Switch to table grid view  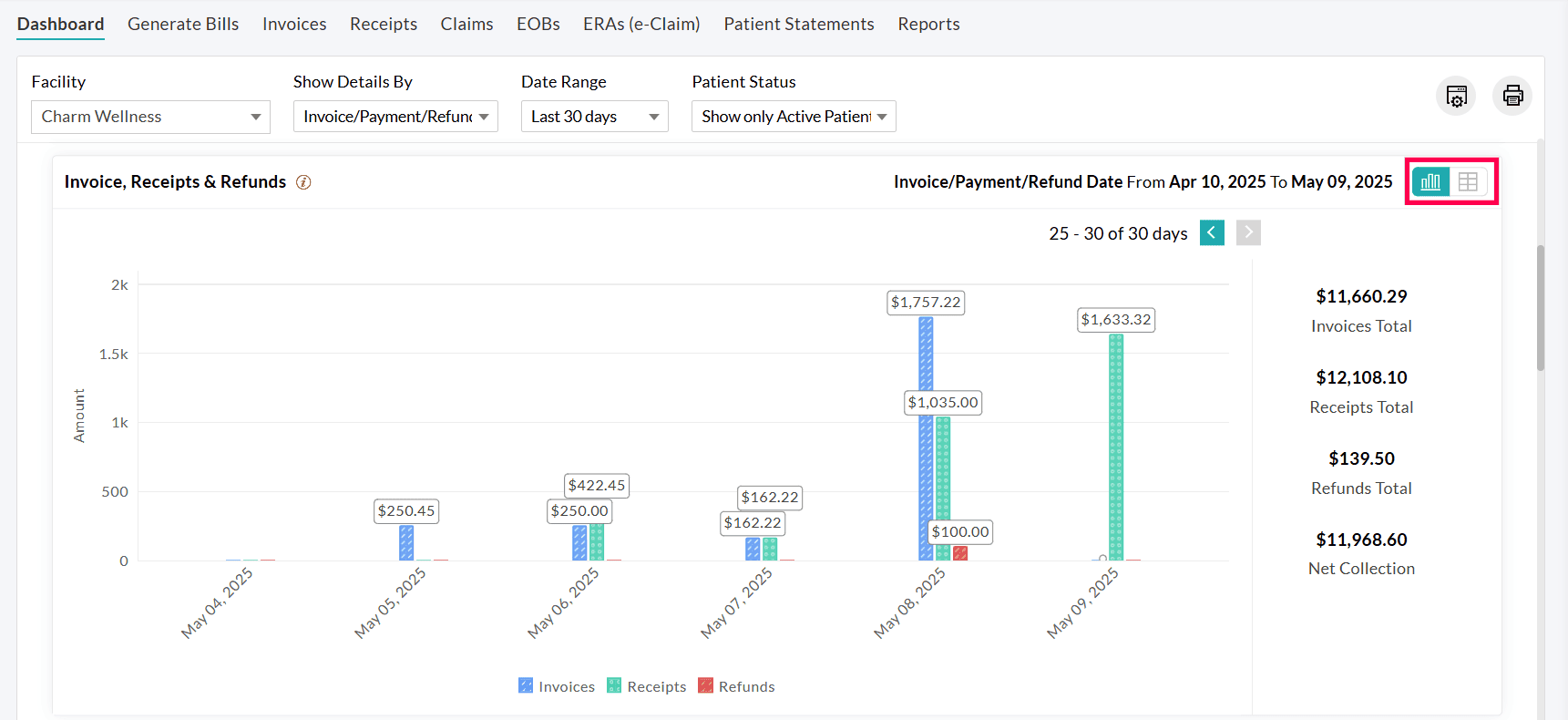pos(1468,182)
